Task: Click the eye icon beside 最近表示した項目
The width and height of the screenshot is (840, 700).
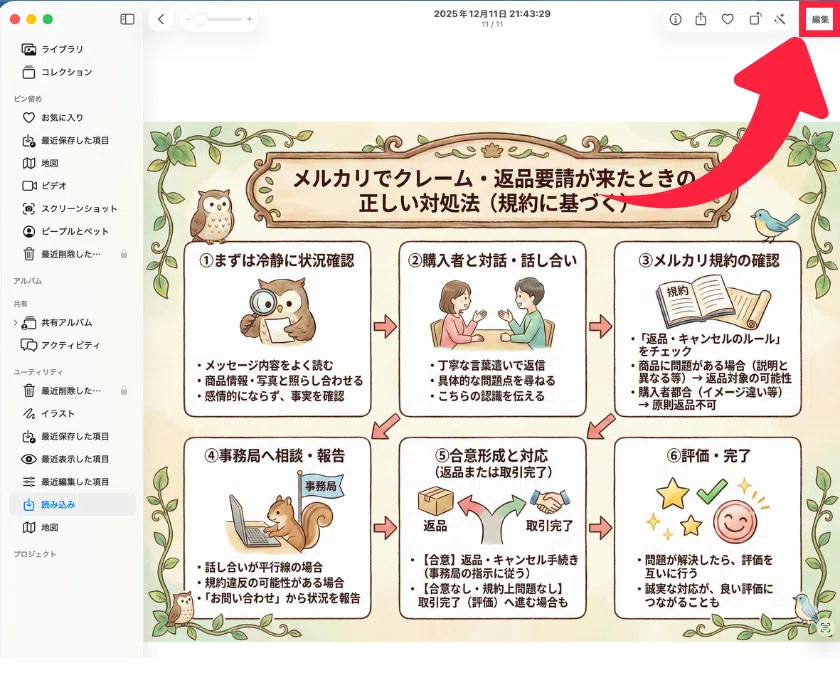Action: pyautogui.click(x=29, y=459)
